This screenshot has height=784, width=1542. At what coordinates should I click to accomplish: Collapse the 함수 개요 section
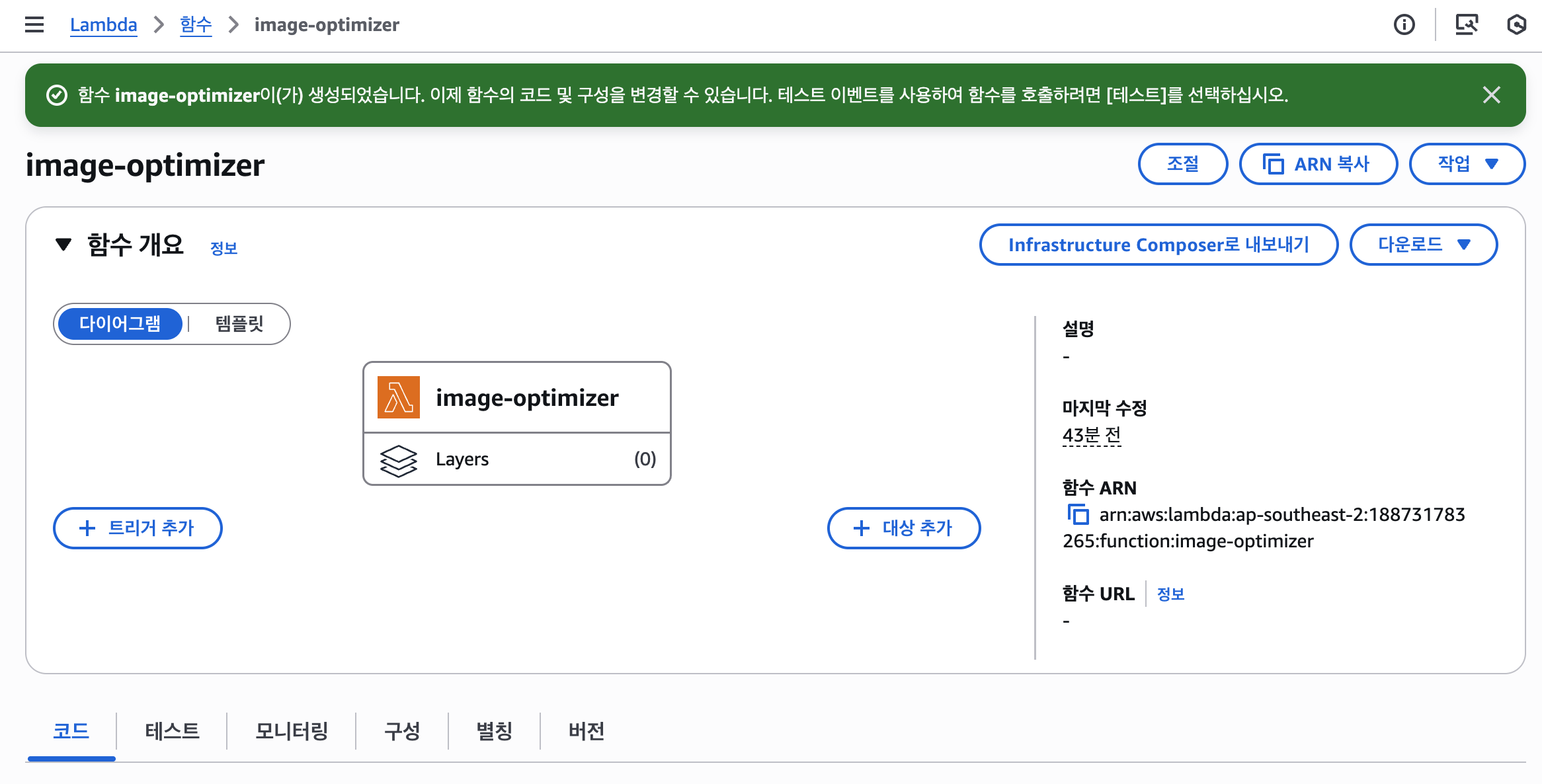pyautogui.click(x=63, y=245)
